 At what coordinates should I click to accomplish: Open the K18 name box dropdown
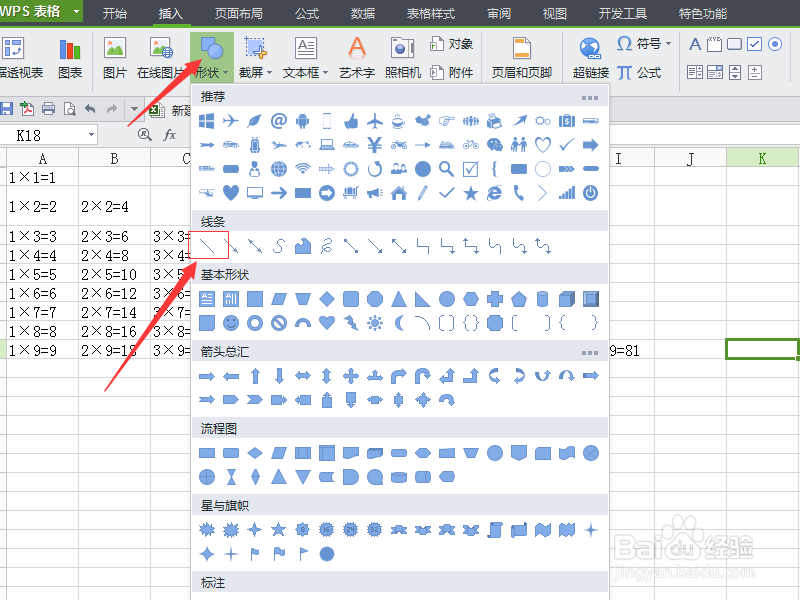coord(91,135)
